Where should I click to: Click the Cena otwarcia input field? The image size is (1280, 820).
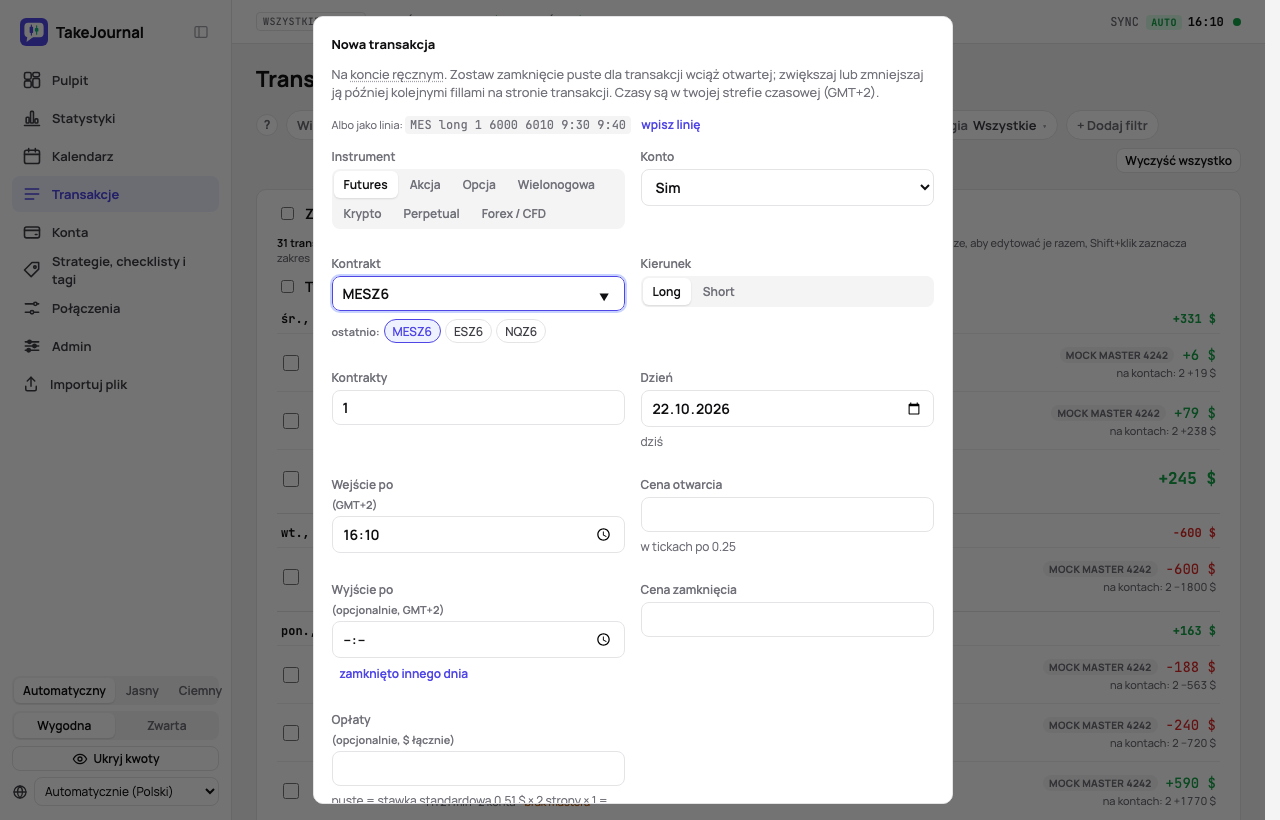(x=787, y=515)
